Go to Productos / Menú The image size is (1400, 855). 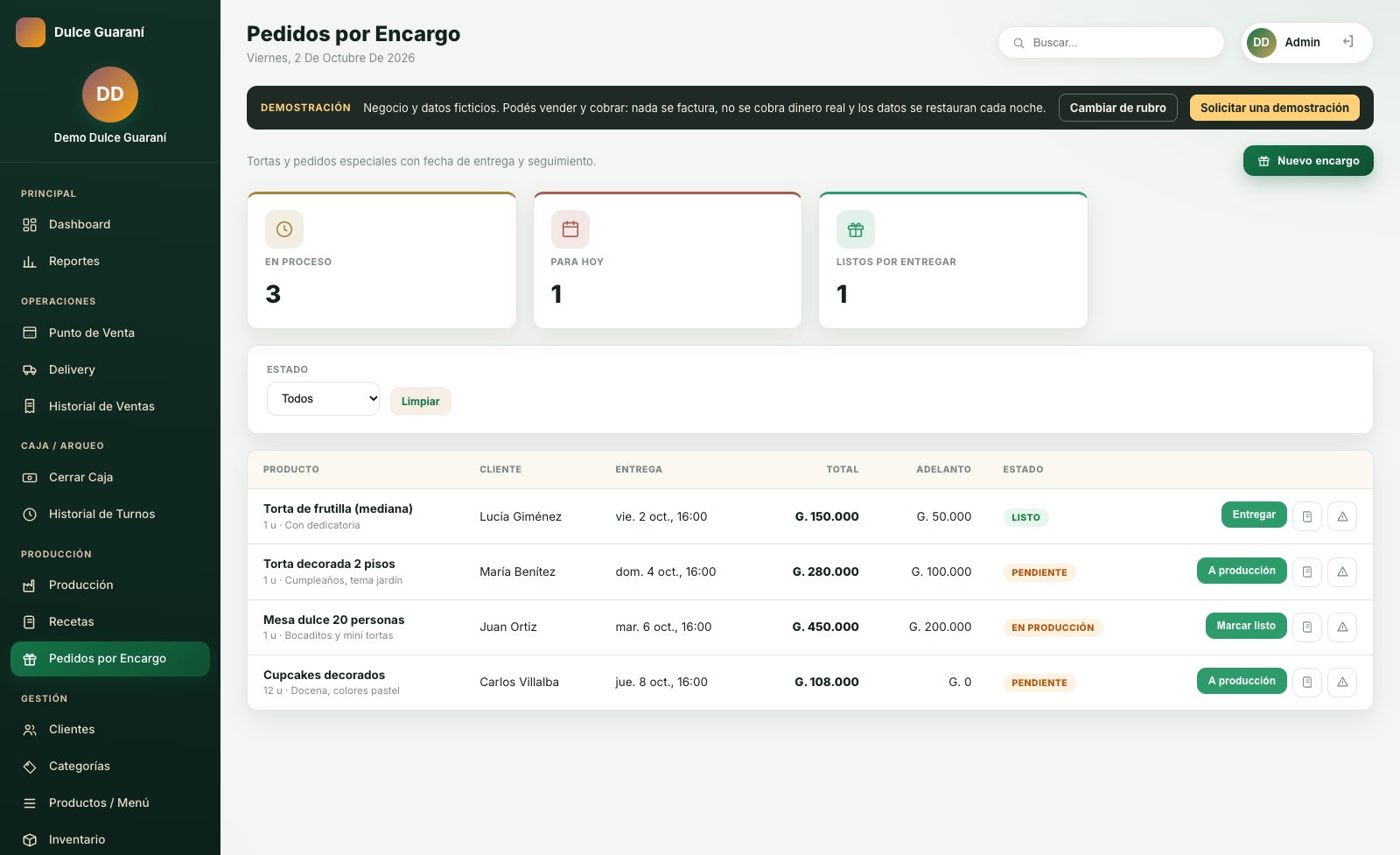[110, 802]
